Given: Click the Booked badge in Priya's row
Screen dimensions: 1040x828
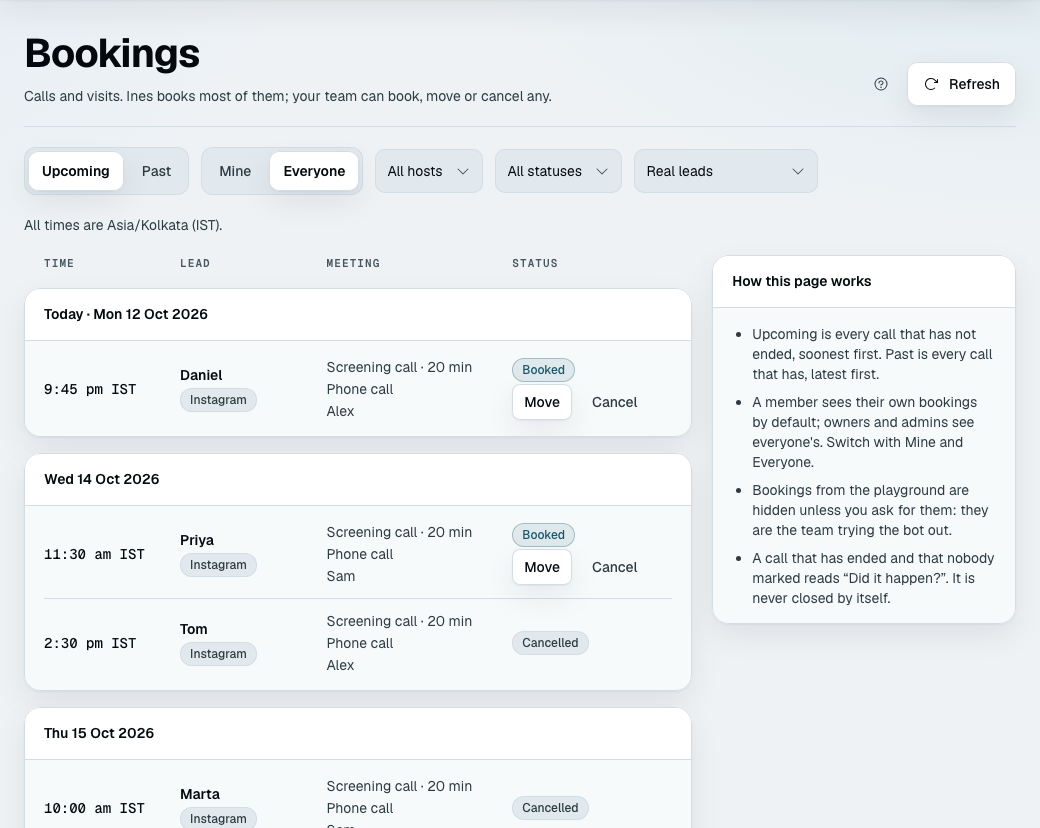Looking at the screenshot, I should tap(543, 535).
